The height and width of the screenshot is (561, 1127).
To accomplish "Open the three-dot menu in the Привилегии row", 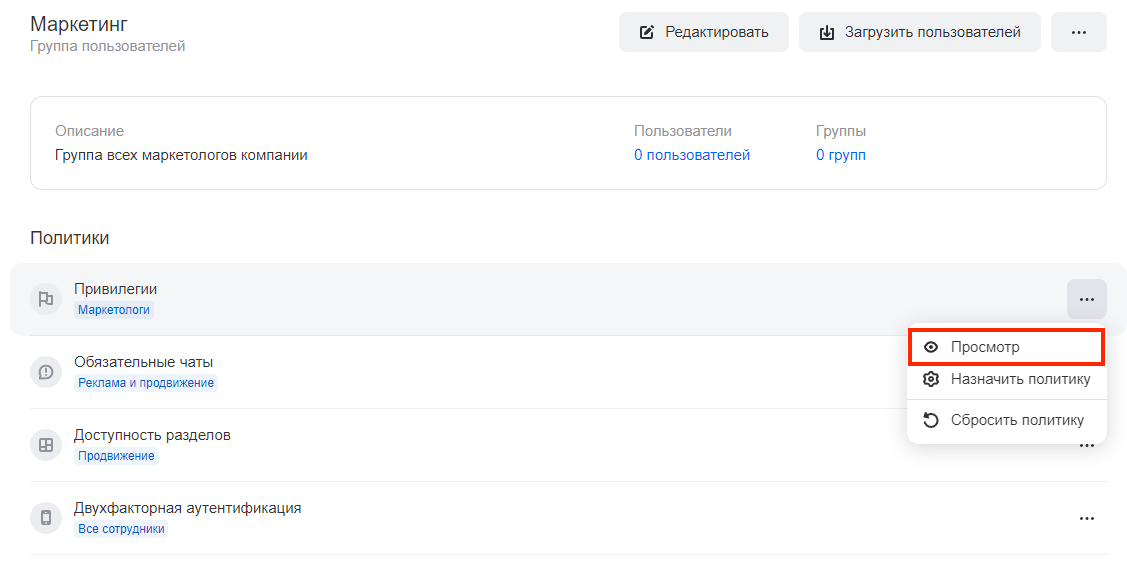I will click(x=1087, y=299).
